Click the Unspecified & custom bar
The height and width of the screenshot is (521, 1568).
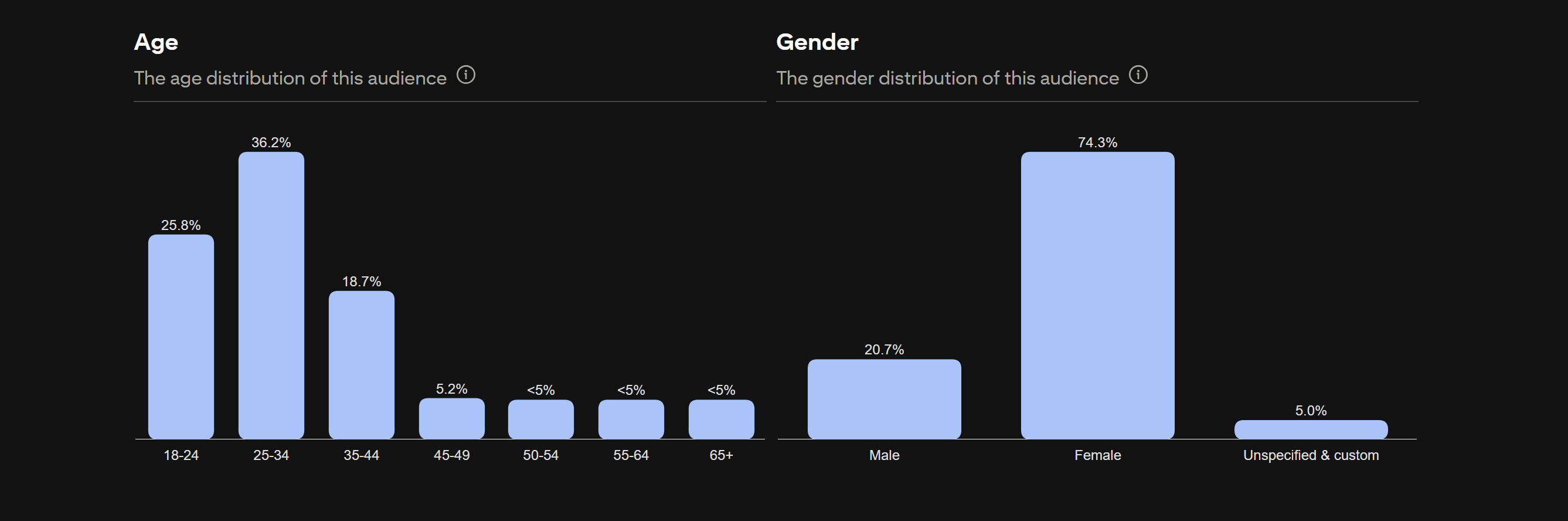(x=1311, y=429)
